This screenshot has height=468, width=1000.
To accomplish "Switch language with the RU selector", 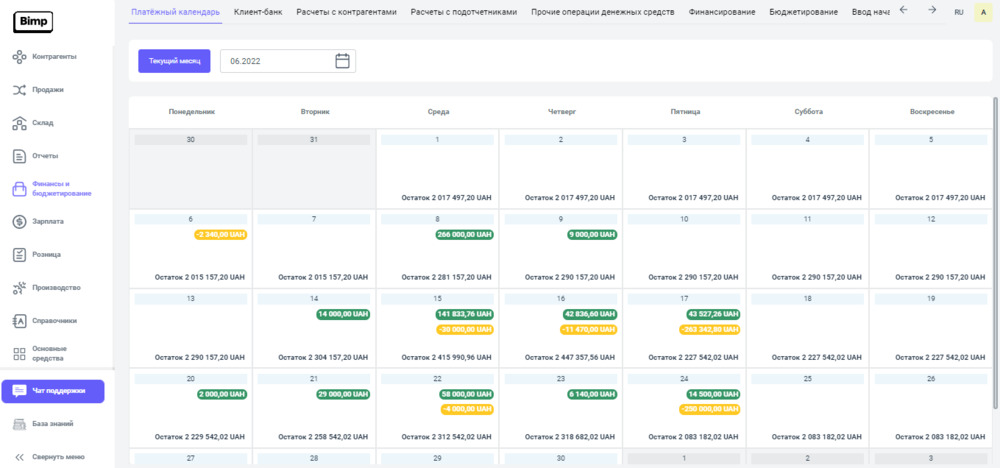I will pyautogui.click(x=959, y=12).
